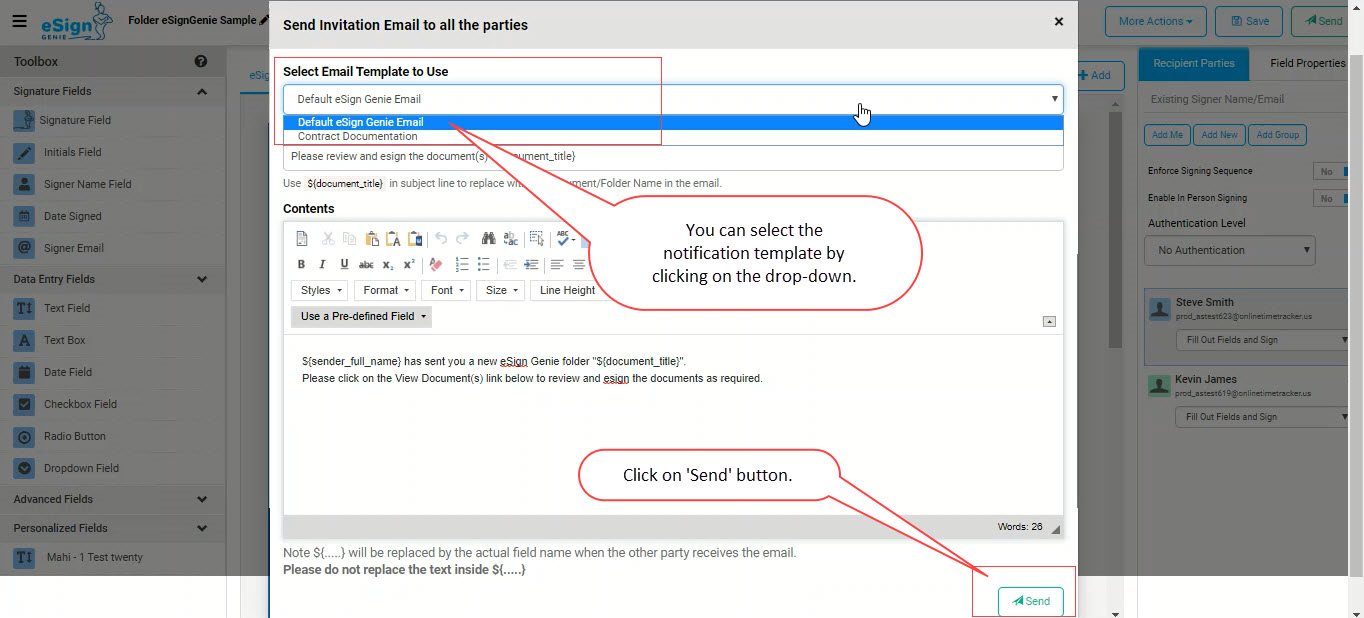1364x618 pixels.
Task: Collapse the Signature Fields section
Action: [x=202, y=92]
